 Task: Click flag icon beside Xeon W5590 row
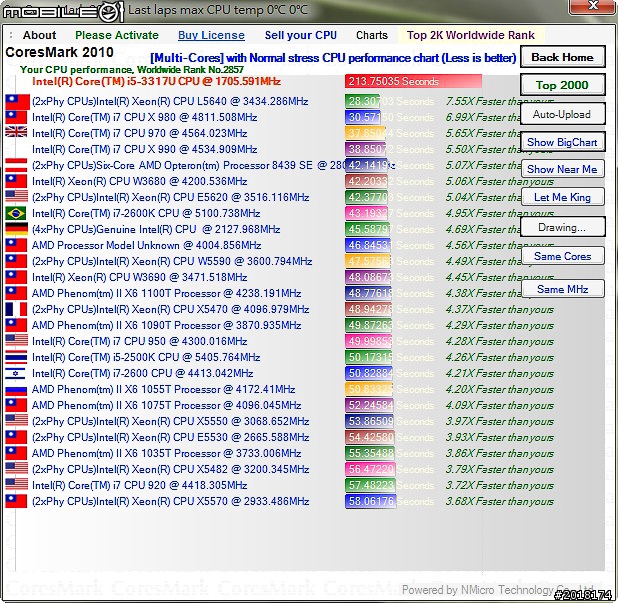17,261
